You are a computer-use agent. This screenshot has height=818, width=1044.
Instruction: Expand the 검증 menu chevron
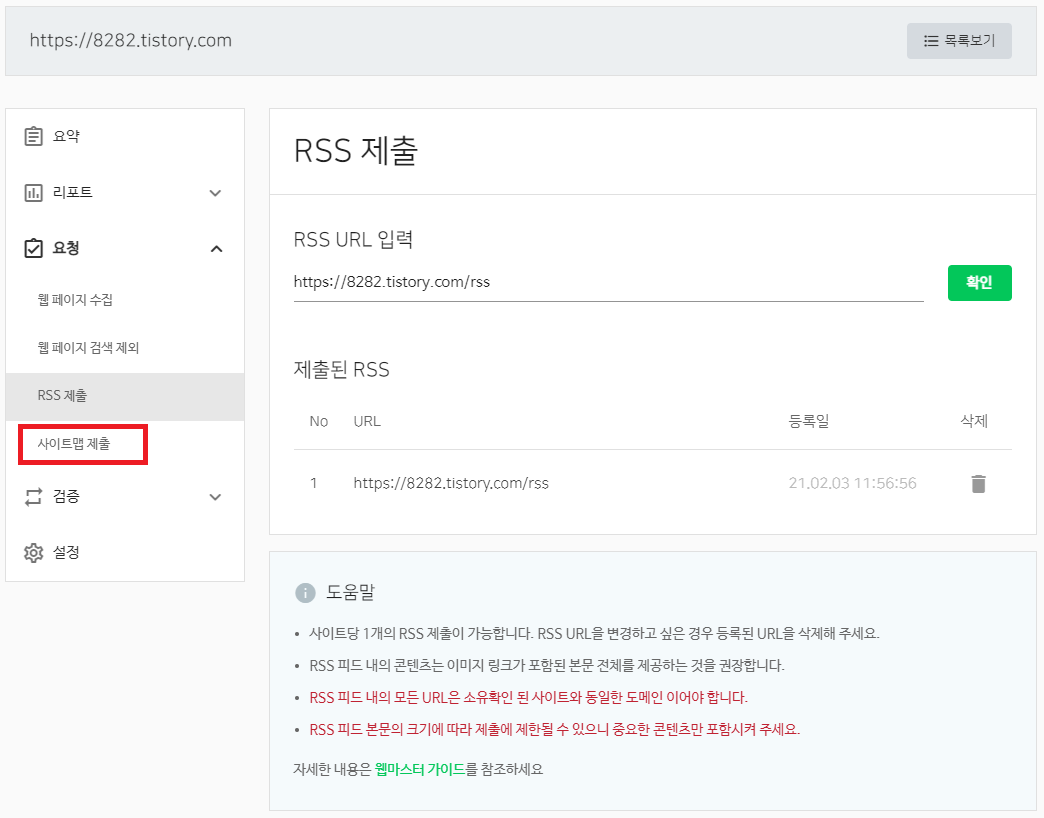215,497
